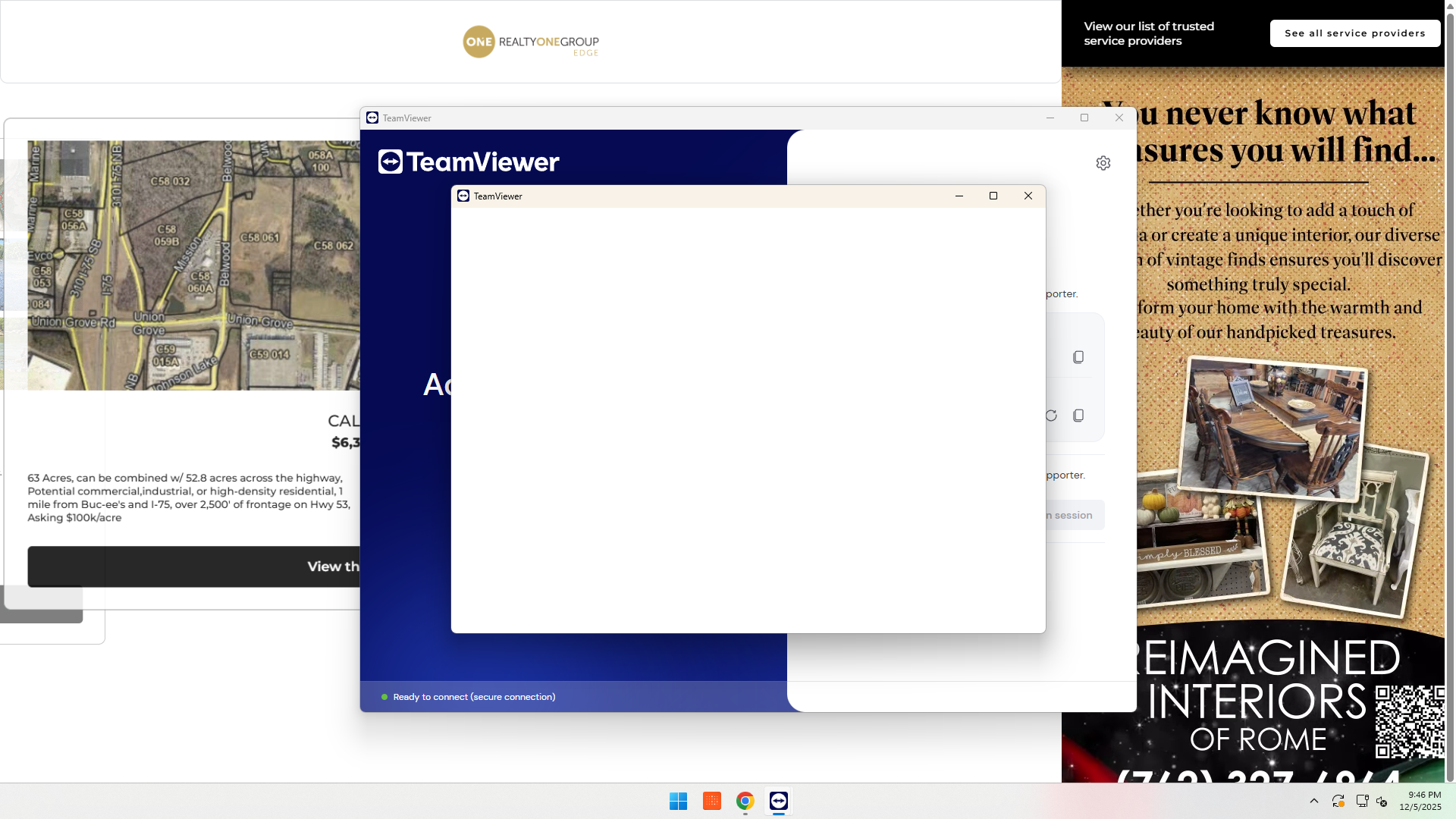This screenshot has width=1456, height=819.
Task: Expand hidden system tray icons
Action: click(x=1314, y=801)
